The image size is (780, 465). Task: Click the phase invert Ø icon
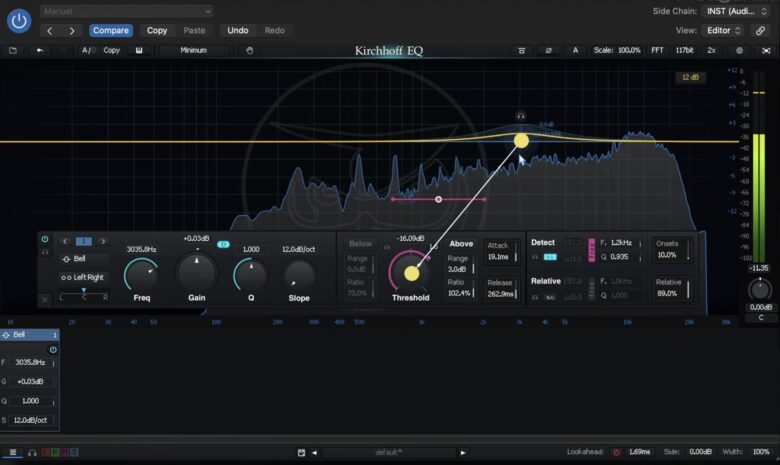coord(548,50)
